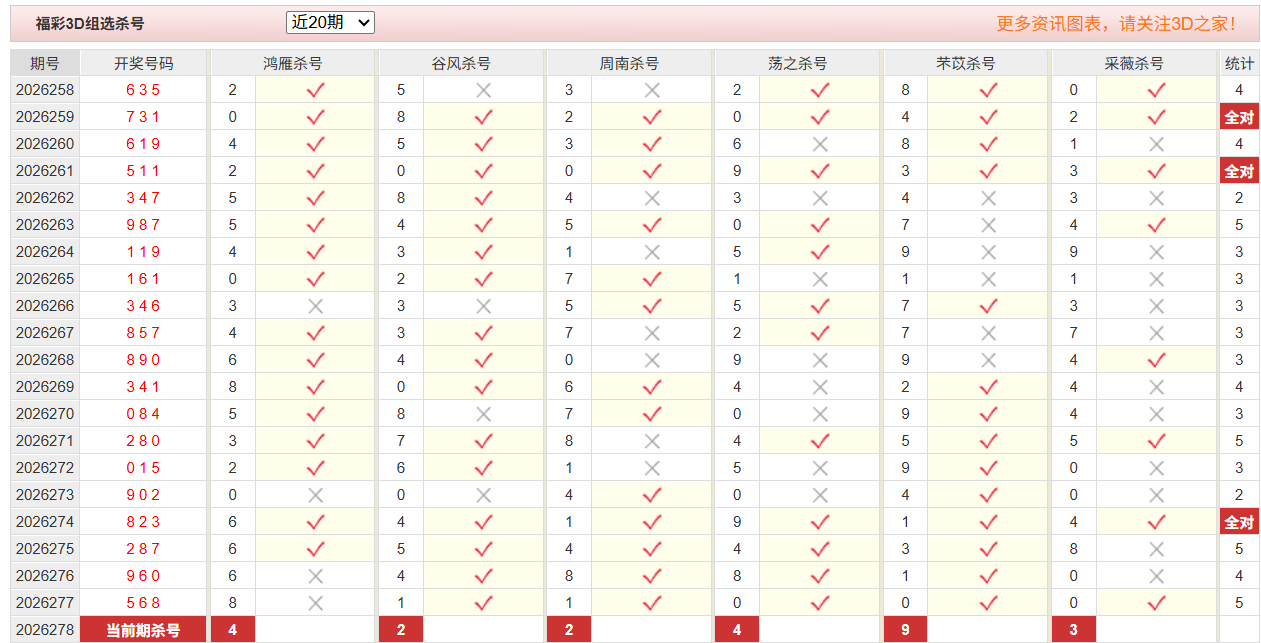
Task: Click the 鸿雁杀号 cross mark in row 2026273
Action: (316, 495)
